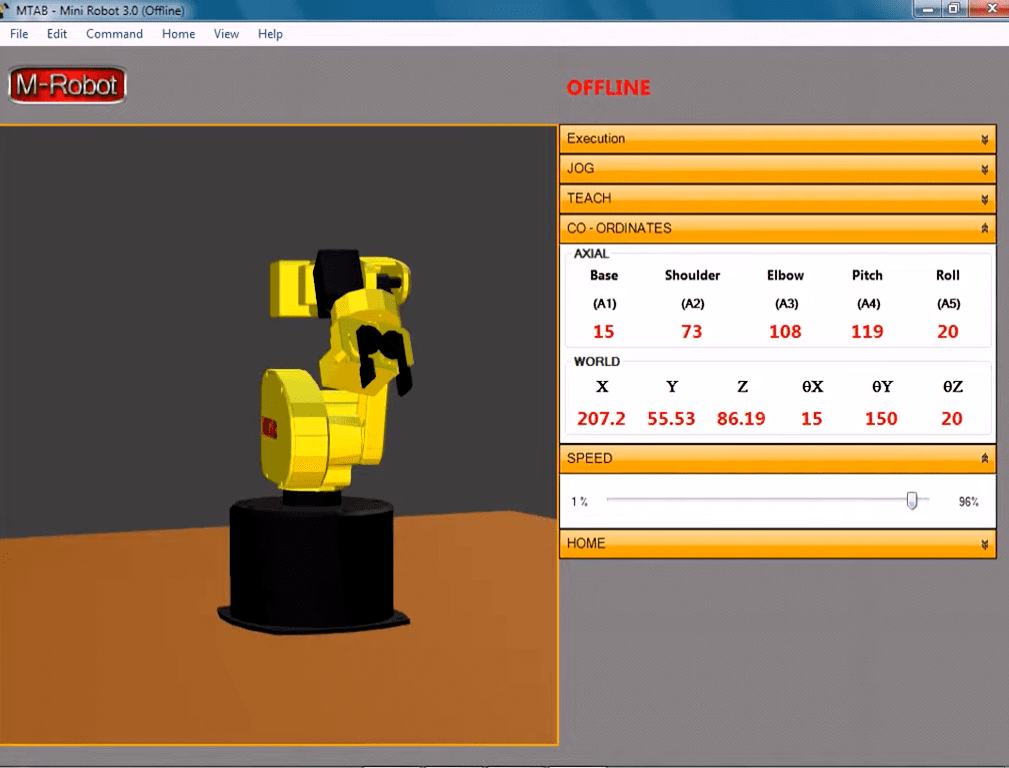Screen dimensions: 1009x768
Task: Click the Roll A5 value 20
Action: (948, 332)
